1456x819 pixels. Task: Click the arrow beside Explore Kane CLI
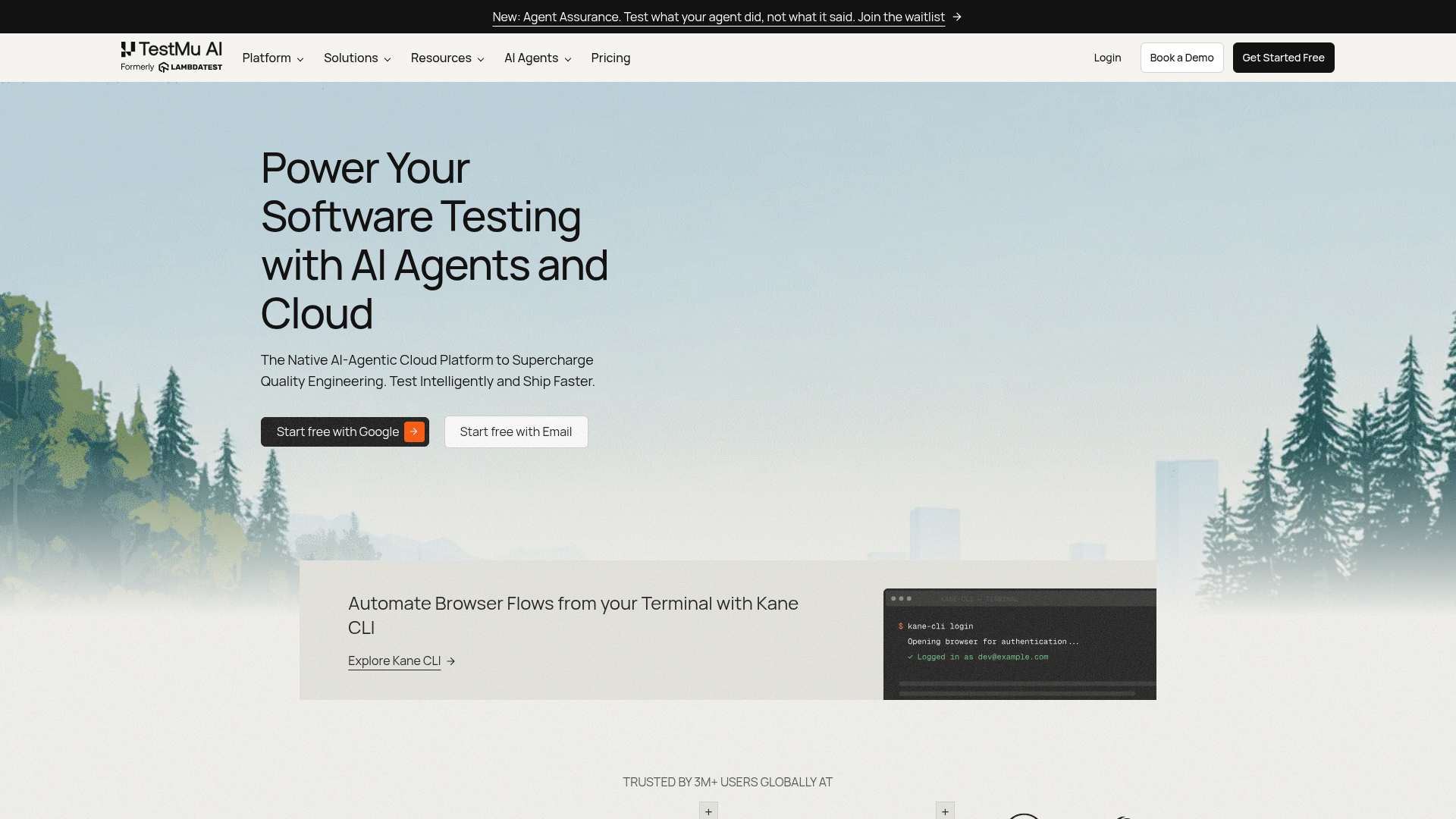pyautogui.click(x=450, y=661)
